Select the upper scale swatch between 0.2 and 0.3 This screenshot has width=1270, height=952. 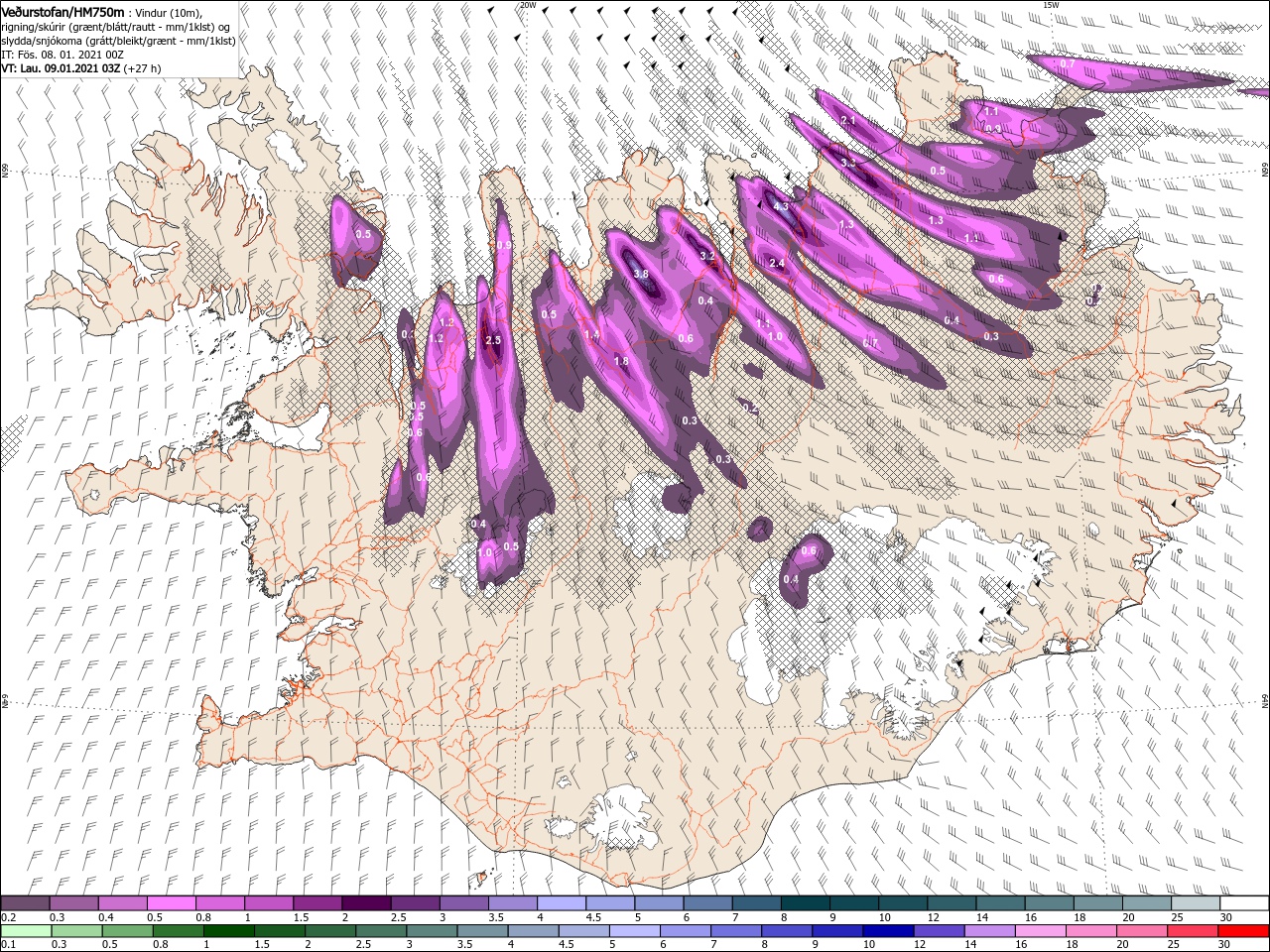[x=25, y=903]
